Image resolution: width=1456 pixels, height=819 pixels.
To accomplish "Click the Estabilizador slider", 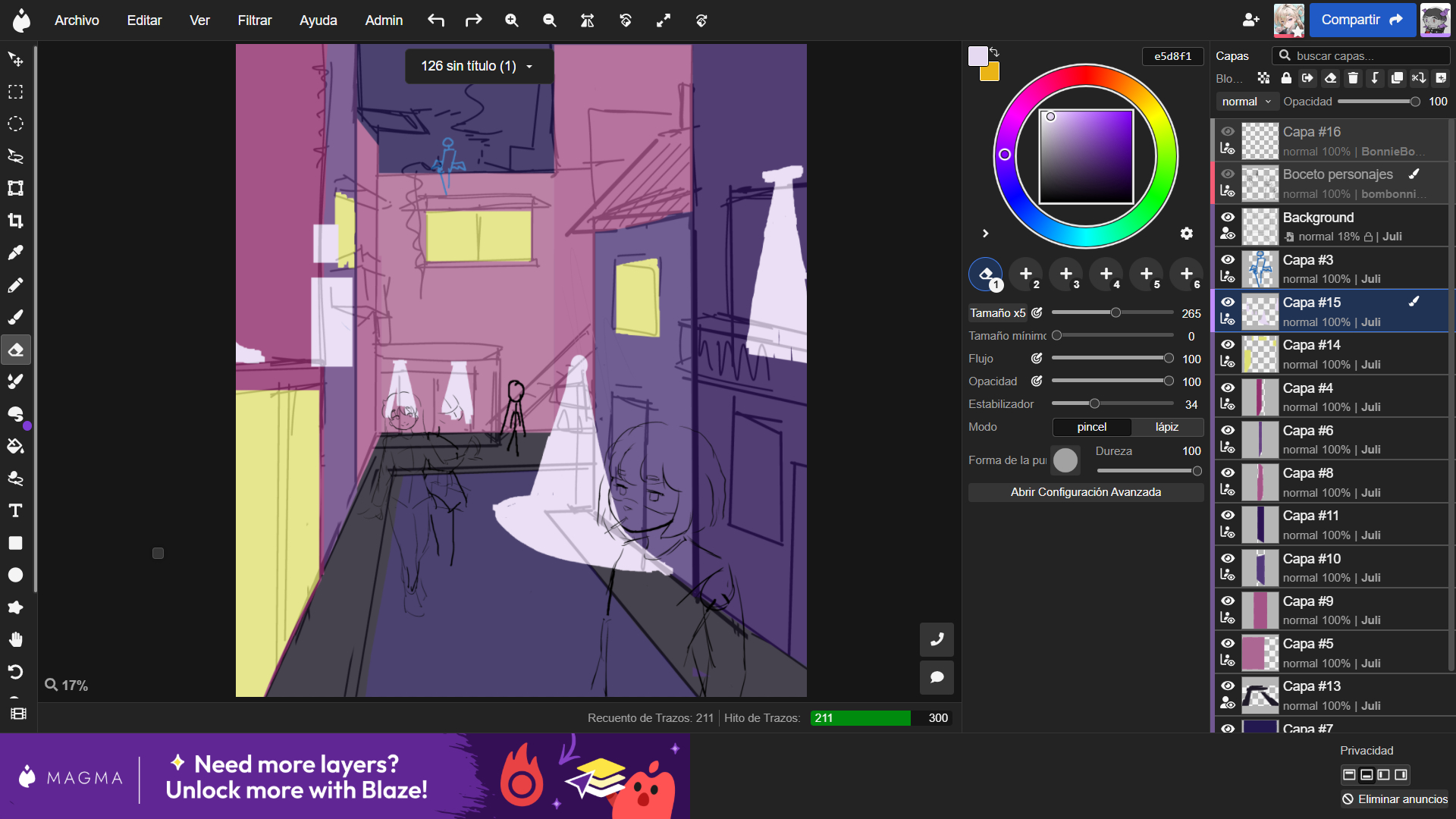I will pos(1112,404).
